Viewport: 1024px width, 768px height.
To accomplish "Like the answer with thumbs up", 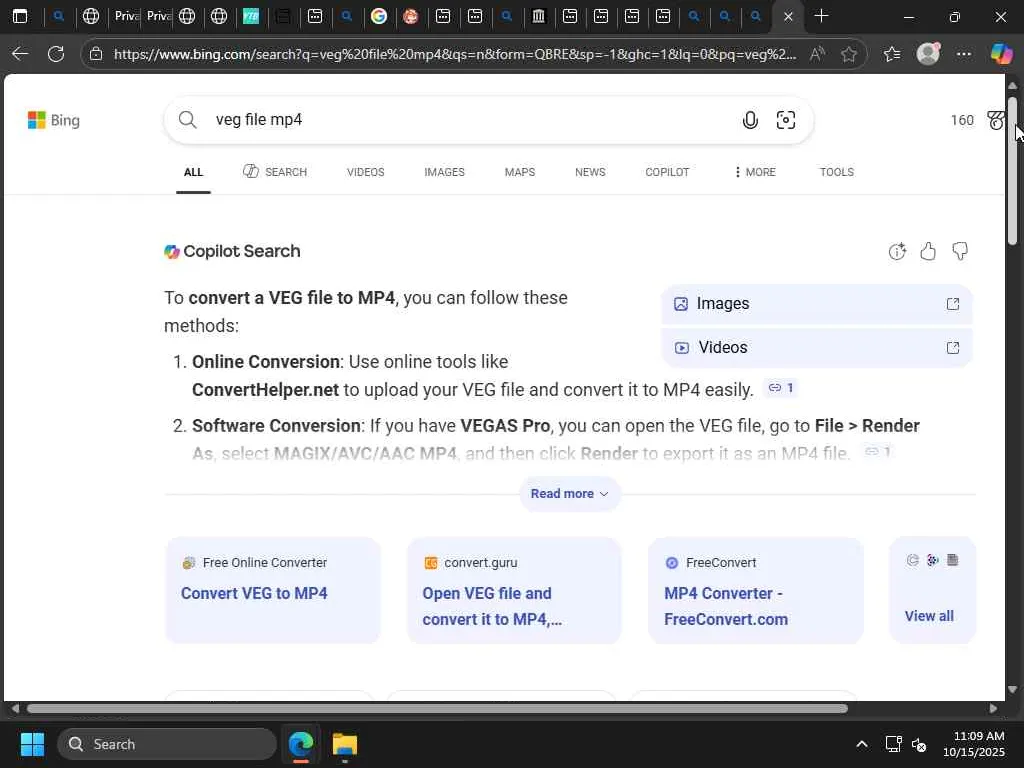I will pos(928,251).
